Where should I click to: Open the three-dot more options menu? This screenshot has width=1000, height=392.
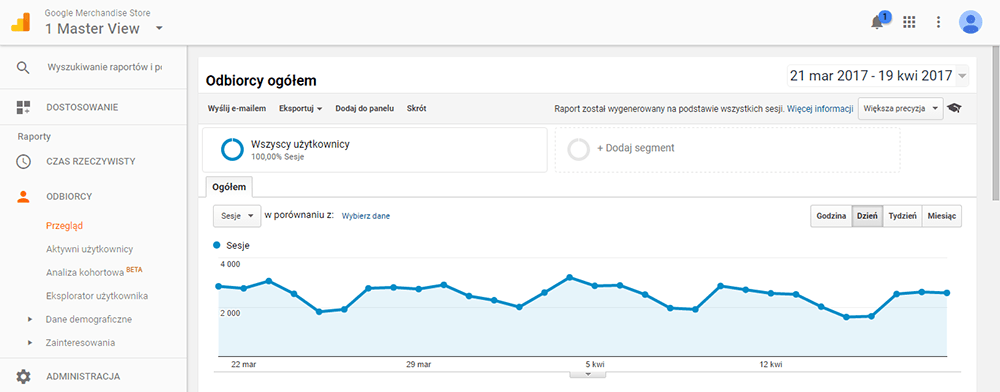[x=938, y=22]
